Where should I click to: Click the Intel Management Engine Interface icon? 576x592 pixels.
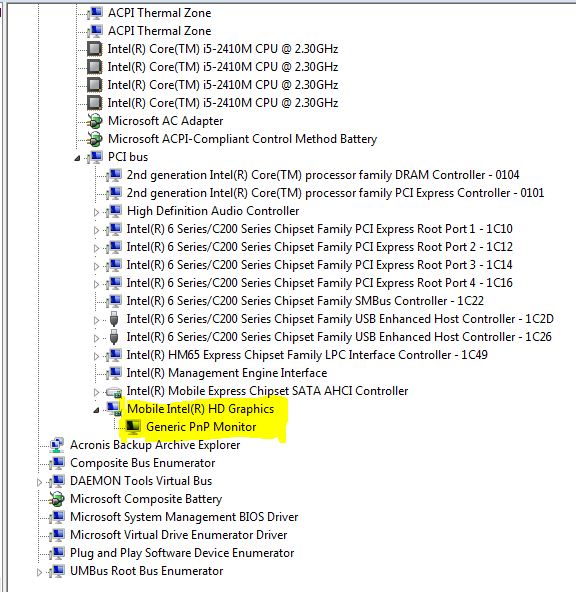[114, 373]
